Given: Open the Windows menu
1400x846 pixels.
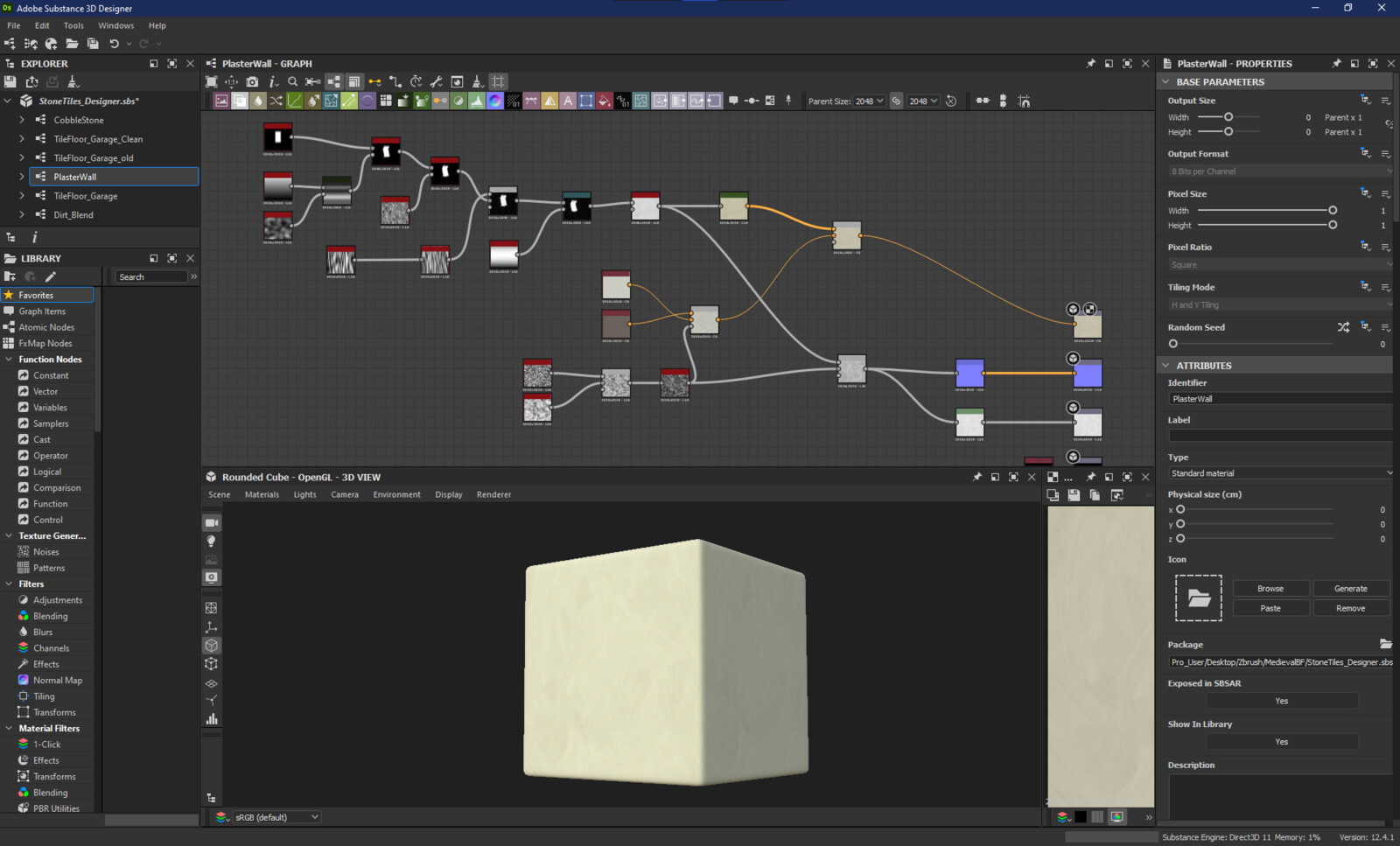Looking at the screenshot, I should (116, 25).
